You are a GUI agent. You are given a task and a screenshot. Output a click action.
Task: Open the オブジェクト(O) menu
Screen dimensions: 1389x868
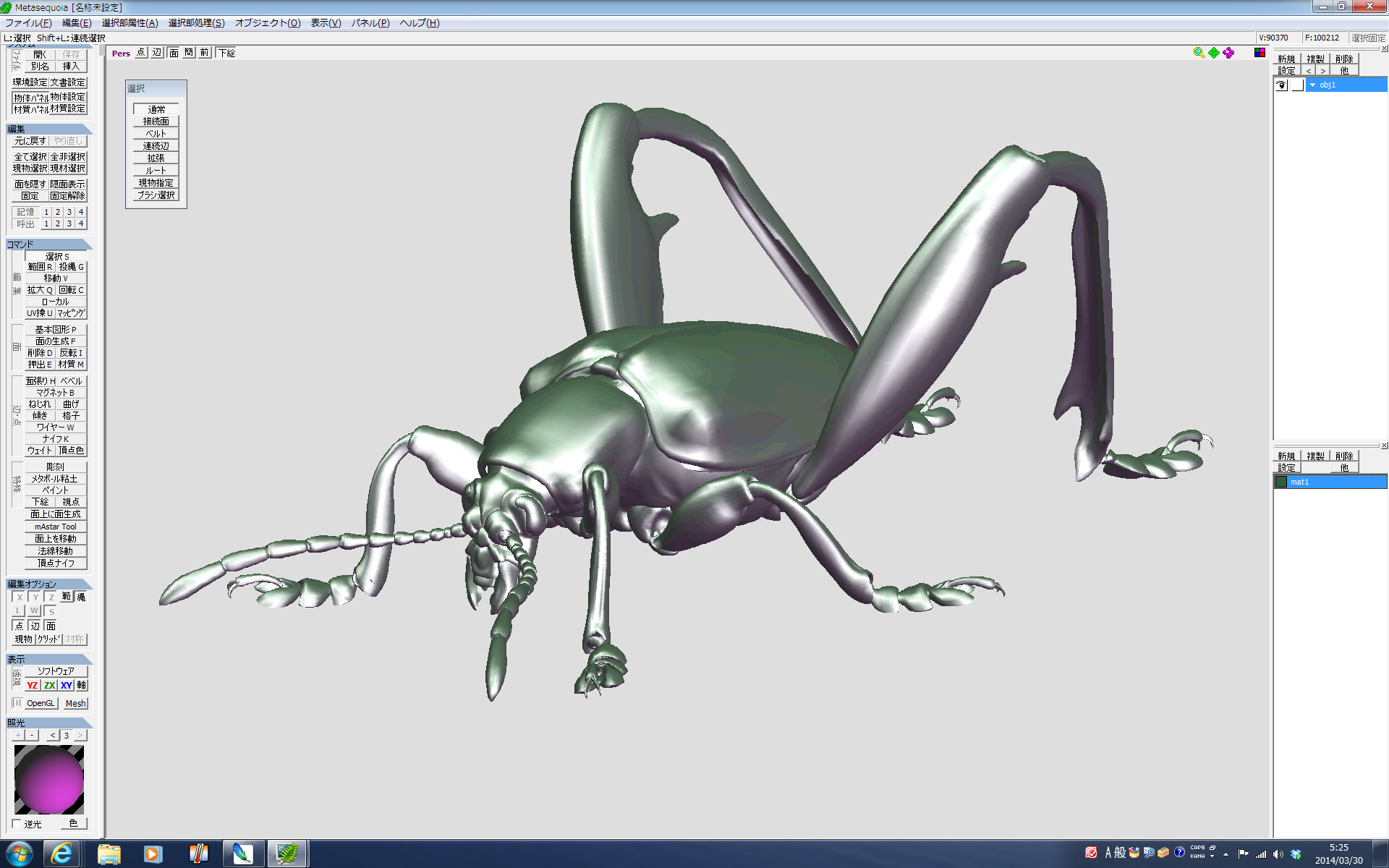click(x=267, y=23)
